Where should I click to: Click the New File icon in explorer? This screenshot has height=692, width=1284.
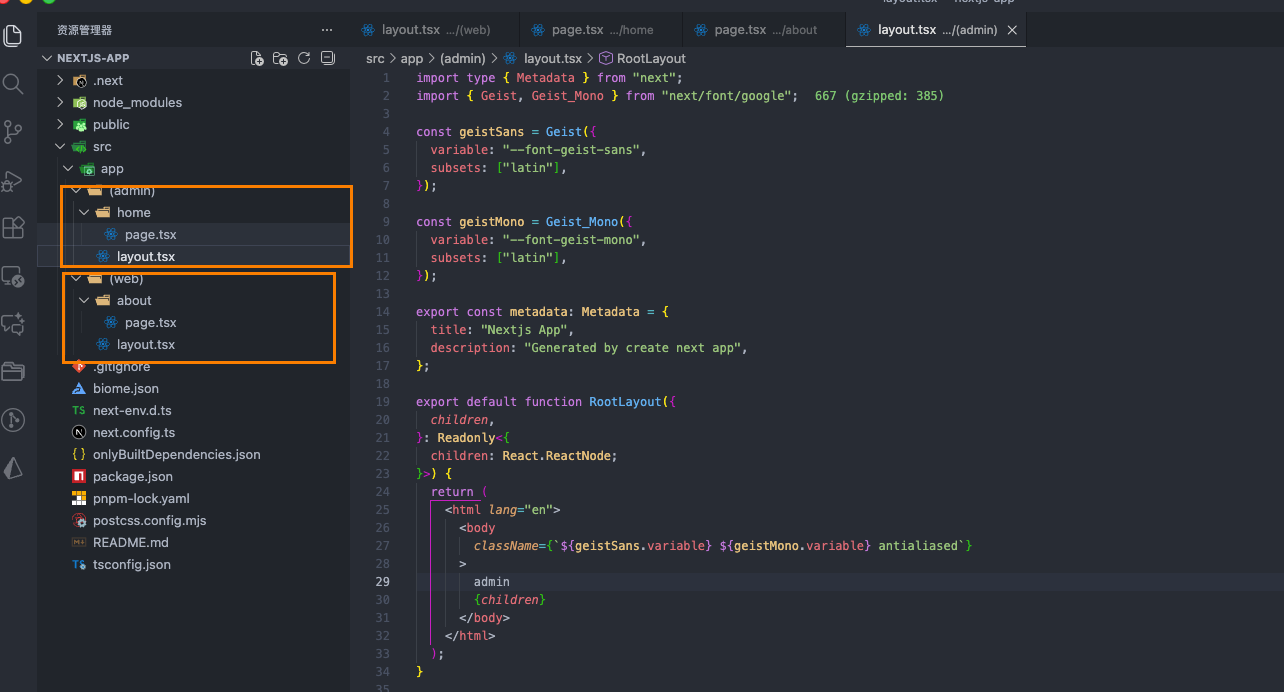pos(257,59)
